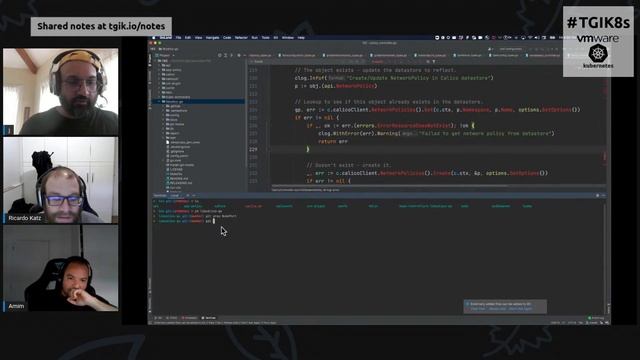Select the Local terminal session tab
640x360 pixels.
pyautogui.click(x=174, y=196)
